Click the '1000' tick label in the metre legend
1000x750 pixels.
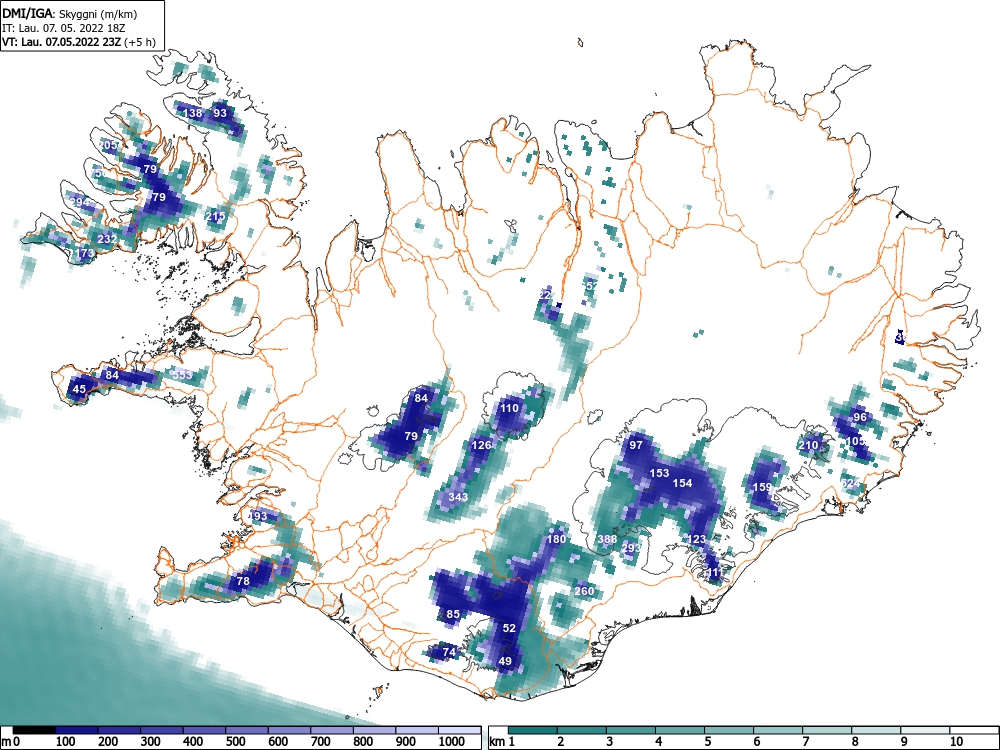tap(452, 742)
